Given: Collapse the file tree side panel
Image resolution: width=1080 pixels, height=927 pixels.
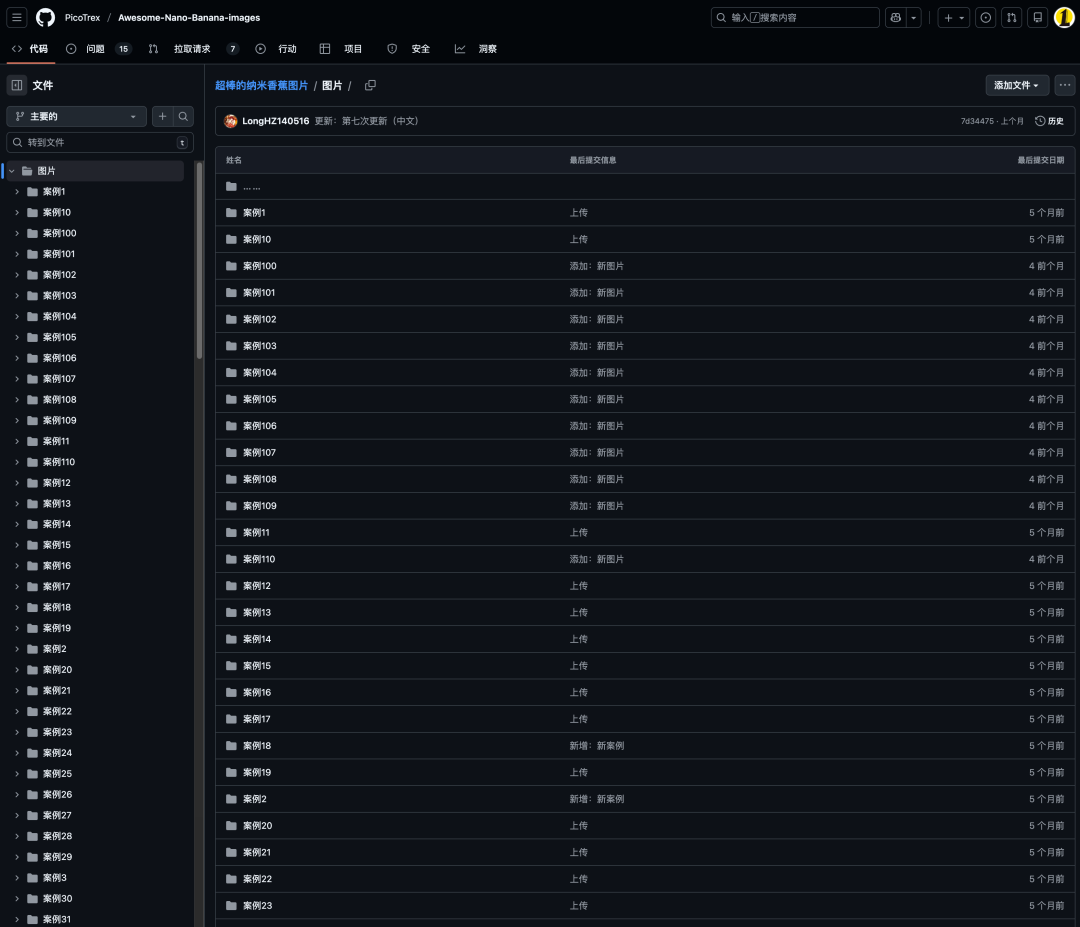Looking at the screenshot, I should coord(17,85).
